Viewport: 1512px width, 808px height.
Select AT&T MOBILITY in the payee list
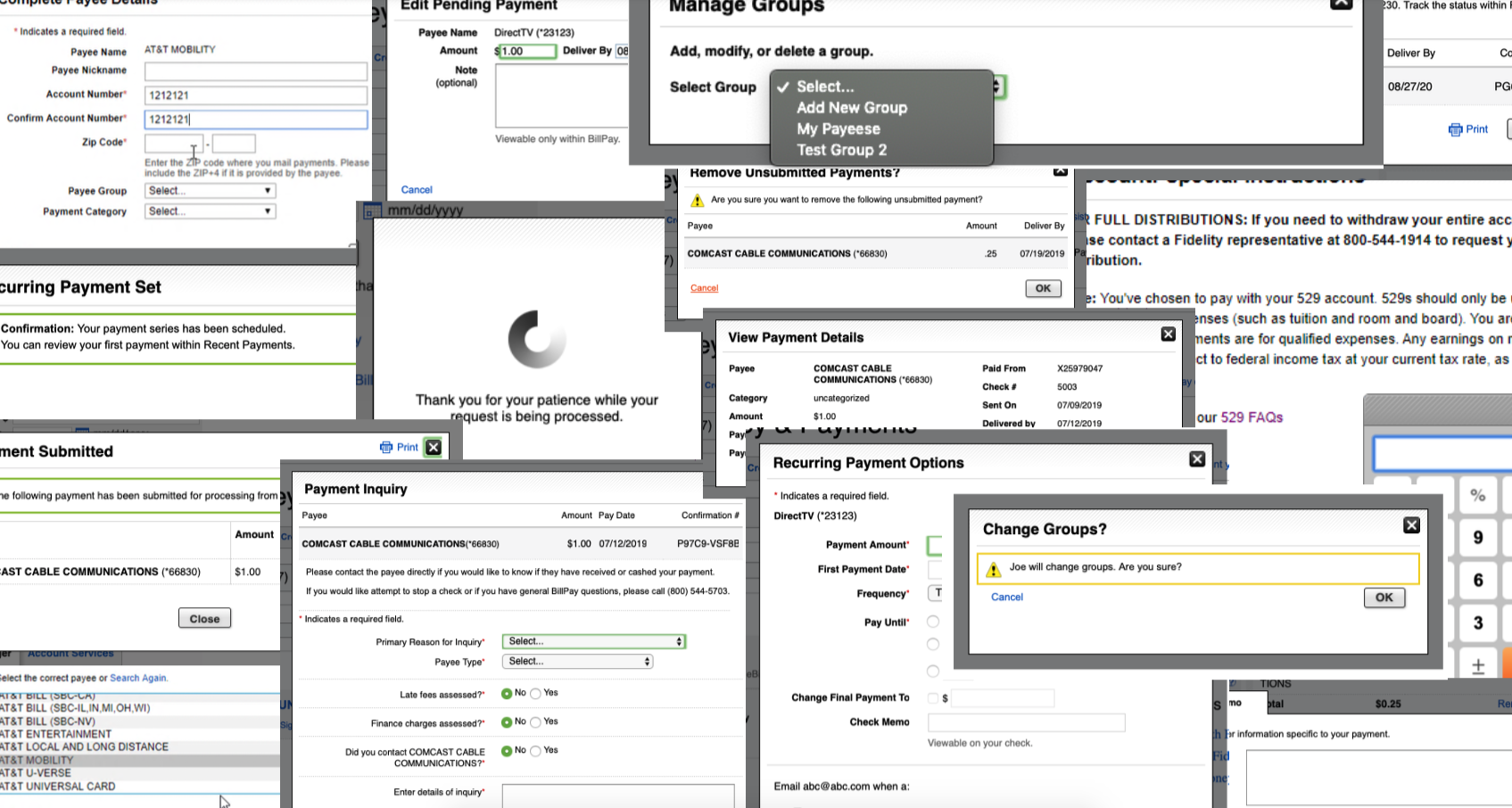(x=140, y=761)
